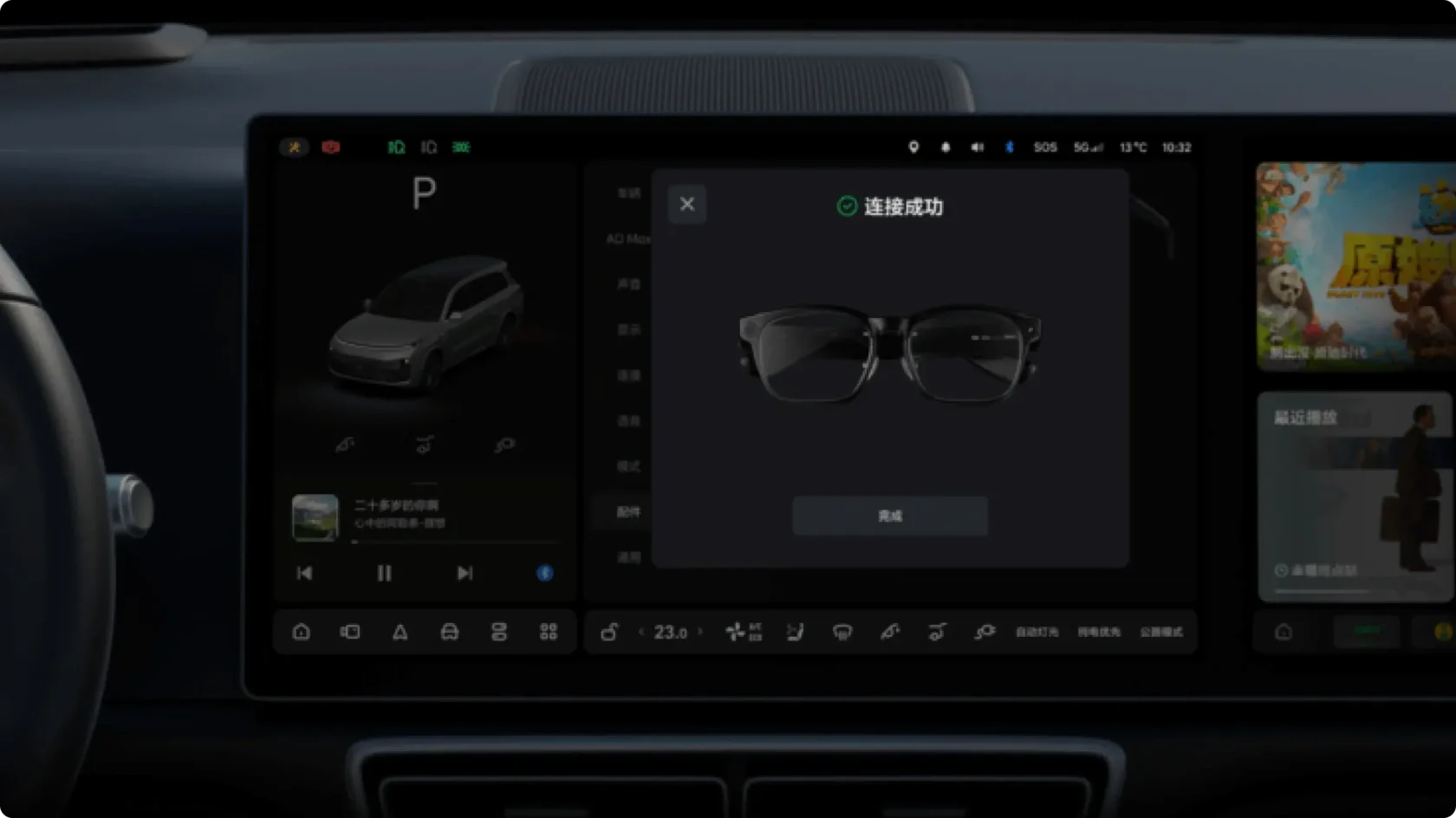Increase temperature with right arrow at 23.0
This screenshot has height=818, width=1456.
(700, 632)
